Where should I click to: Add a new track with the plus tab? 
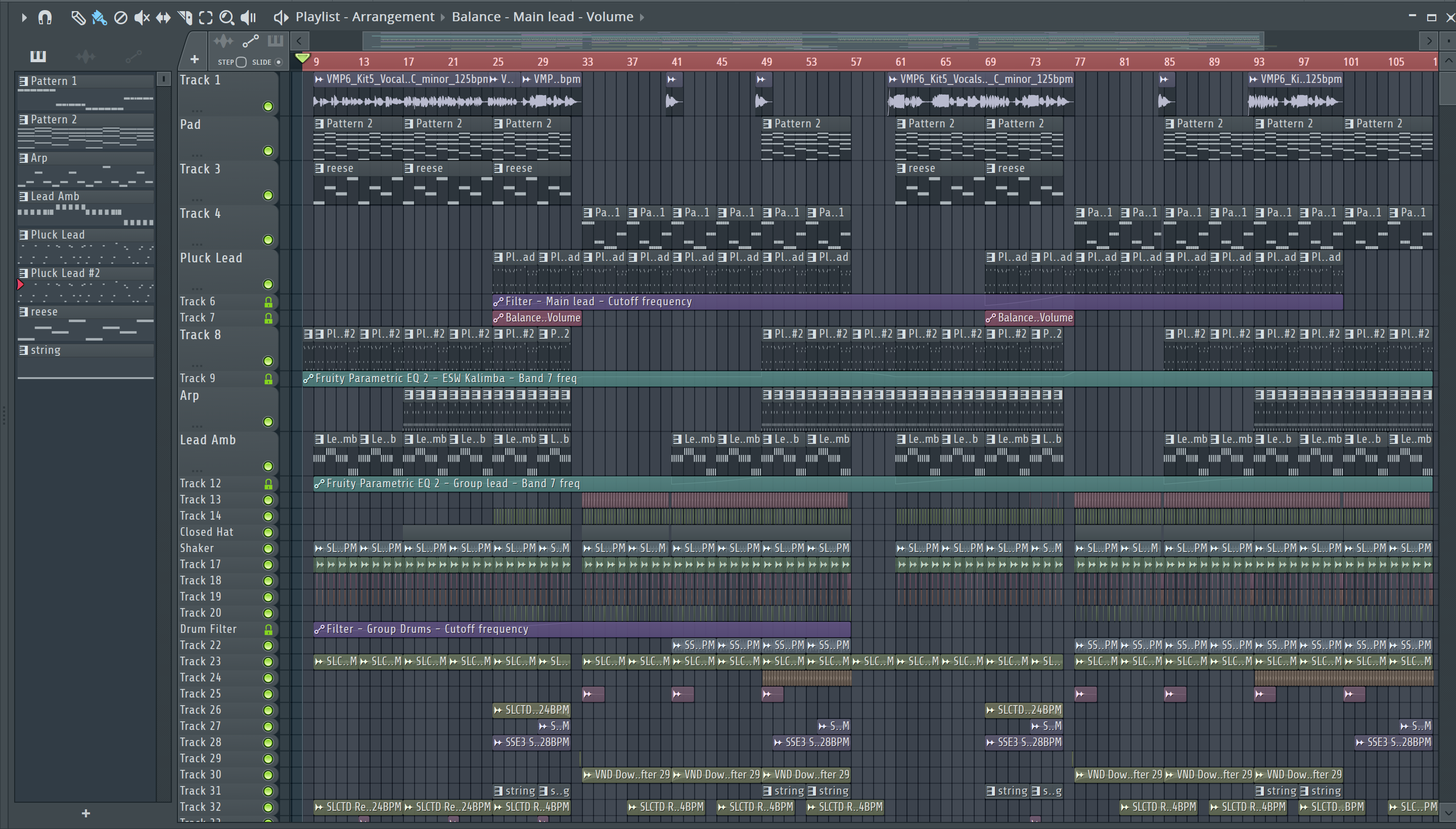(194, 59)
